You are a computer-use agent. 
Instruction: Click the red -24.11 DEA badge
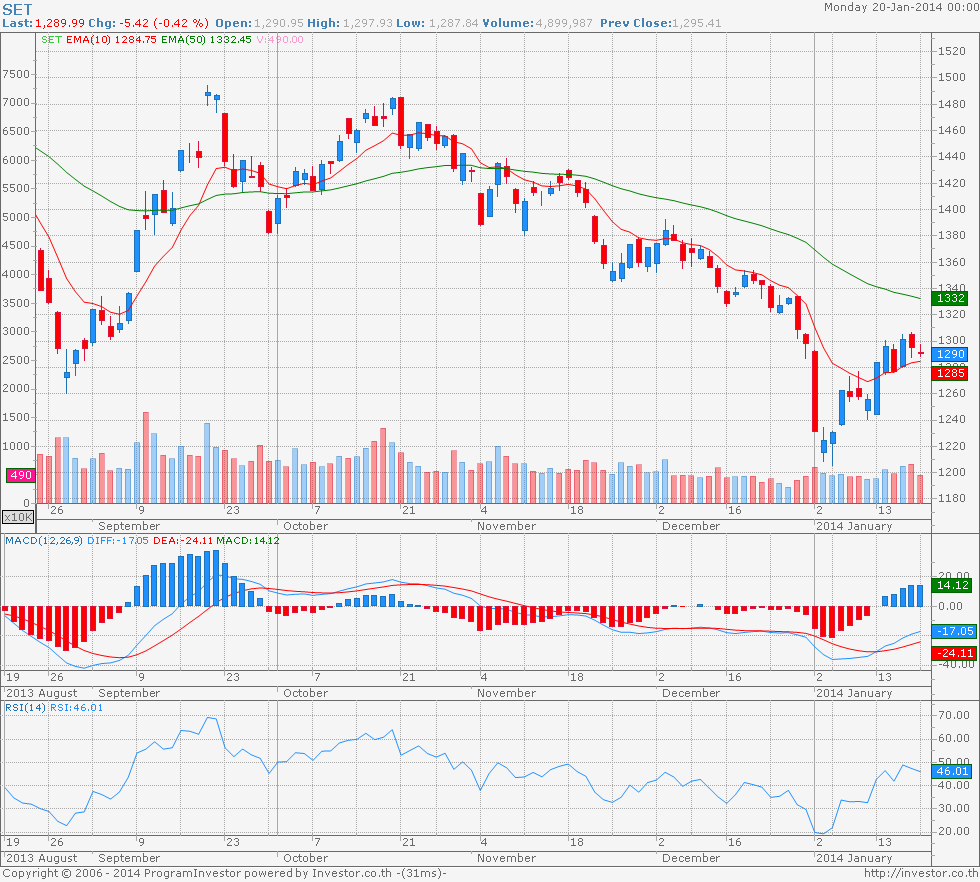[954, 653]
